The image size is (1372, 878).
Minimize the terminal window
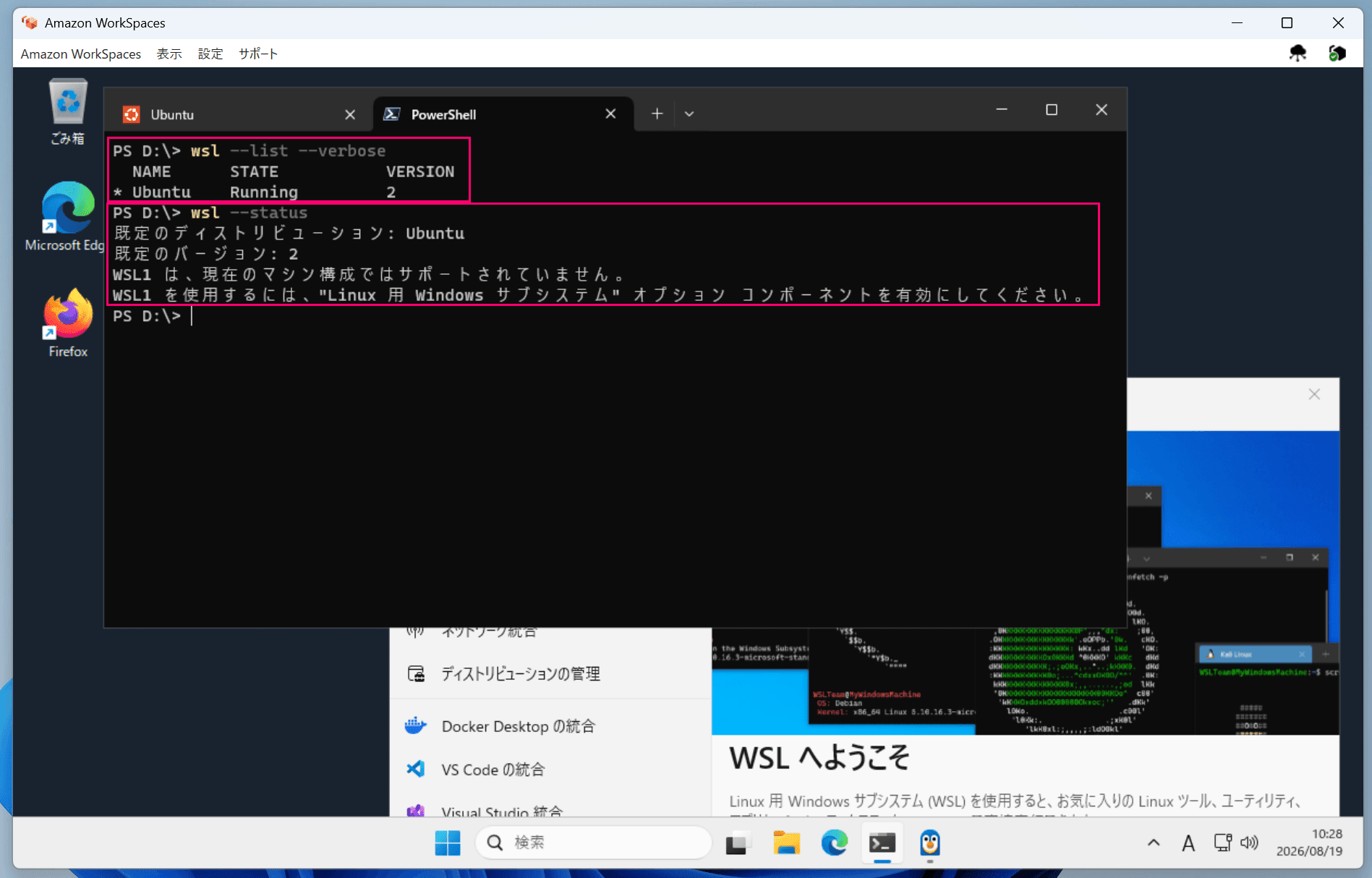click(x=1002, y=109)
